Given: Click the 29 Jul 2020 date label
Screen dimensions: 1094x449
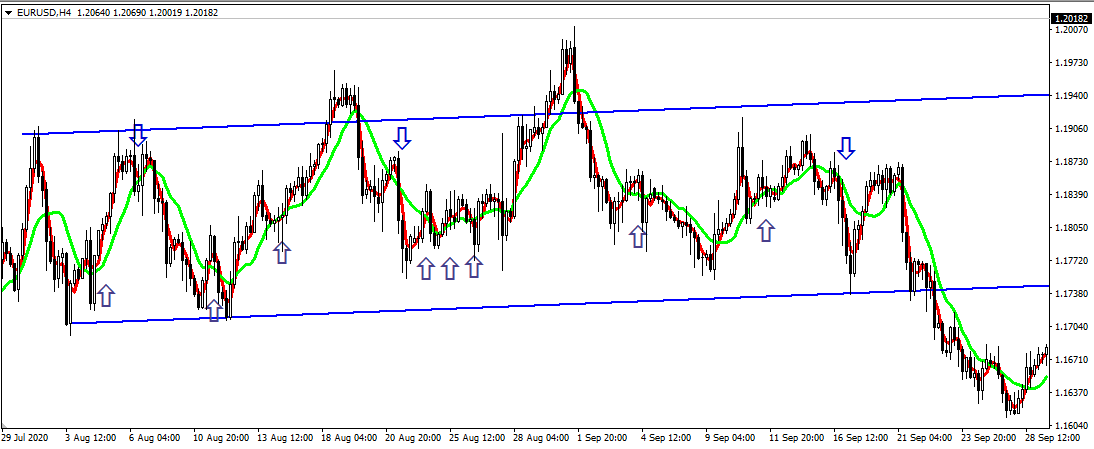Looking at the screenshot, I should click(25, 438).
